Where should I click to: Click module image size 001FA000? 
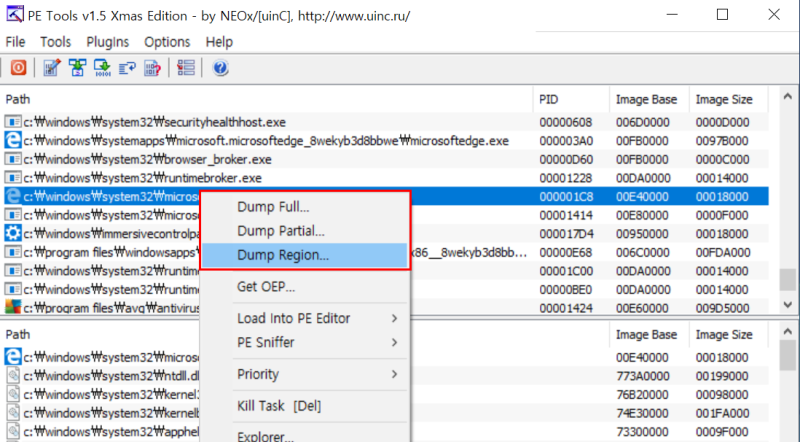[x=722, y=413]
